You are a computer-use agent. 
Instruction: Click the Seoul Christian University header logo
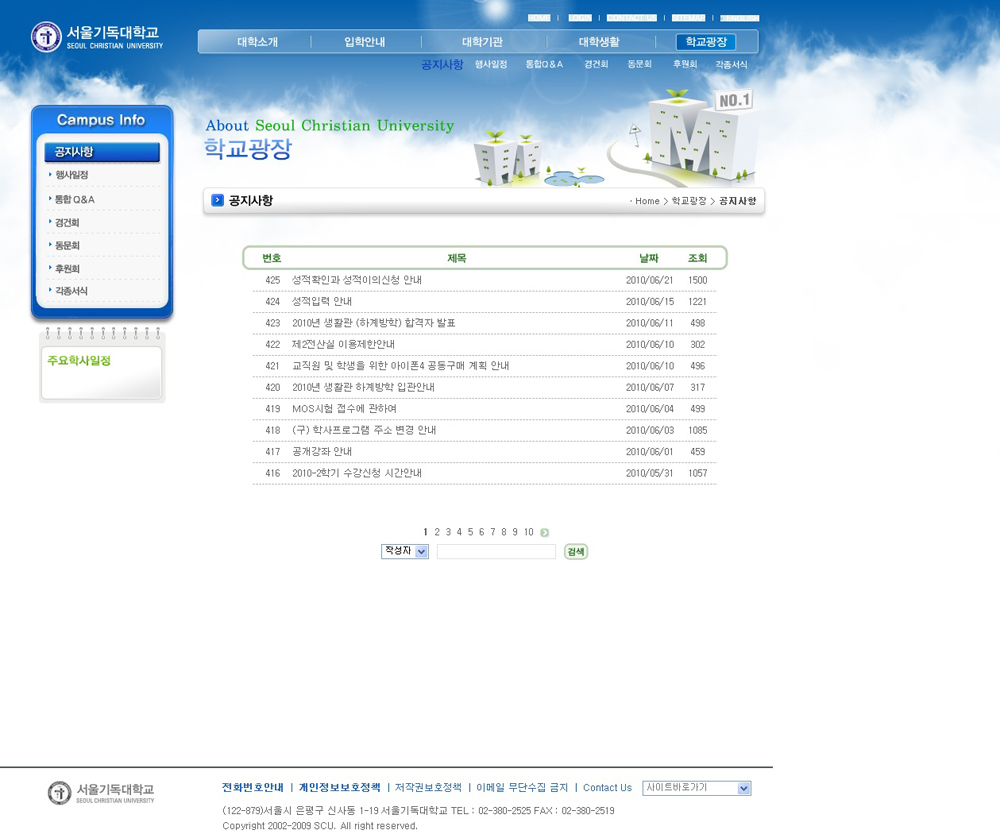point(97,37)
